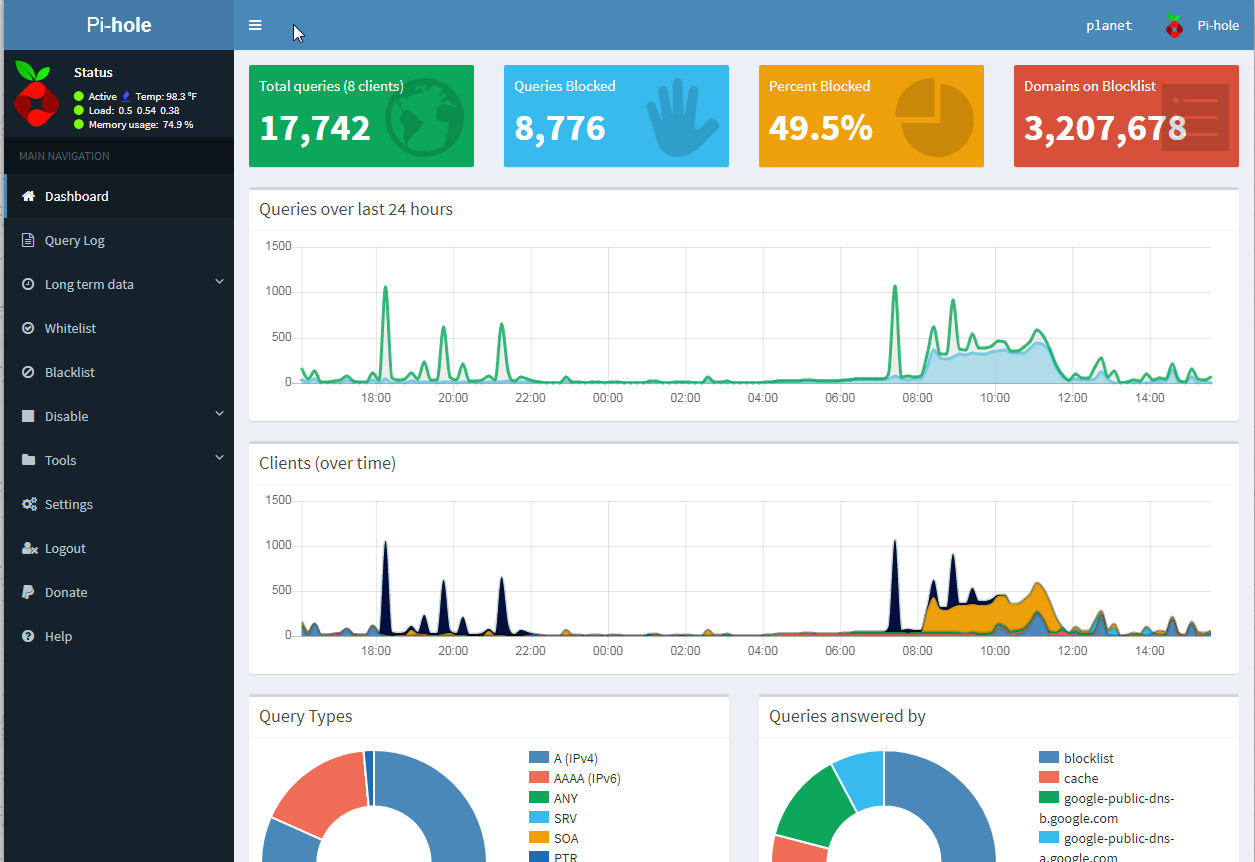
Task: Click the Long term data clock icon
Action: point(28,284)
